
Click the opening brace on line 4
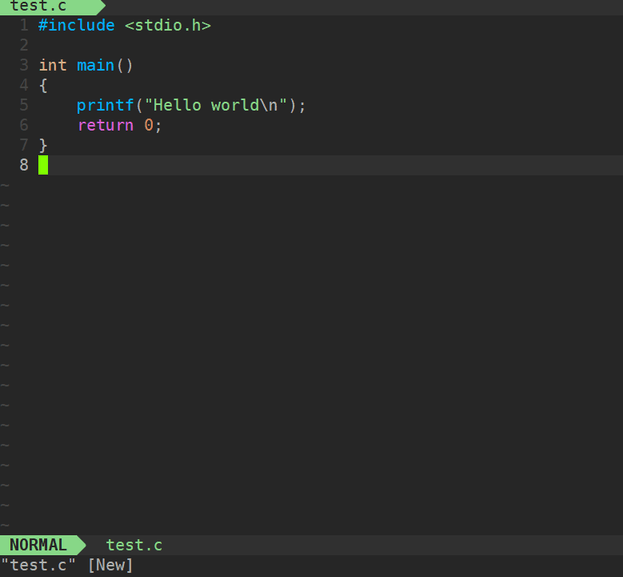(43, 85)
